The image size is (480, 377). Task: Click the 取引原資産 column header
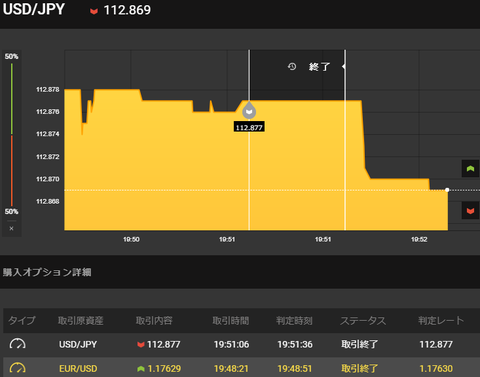pos(80,321)
